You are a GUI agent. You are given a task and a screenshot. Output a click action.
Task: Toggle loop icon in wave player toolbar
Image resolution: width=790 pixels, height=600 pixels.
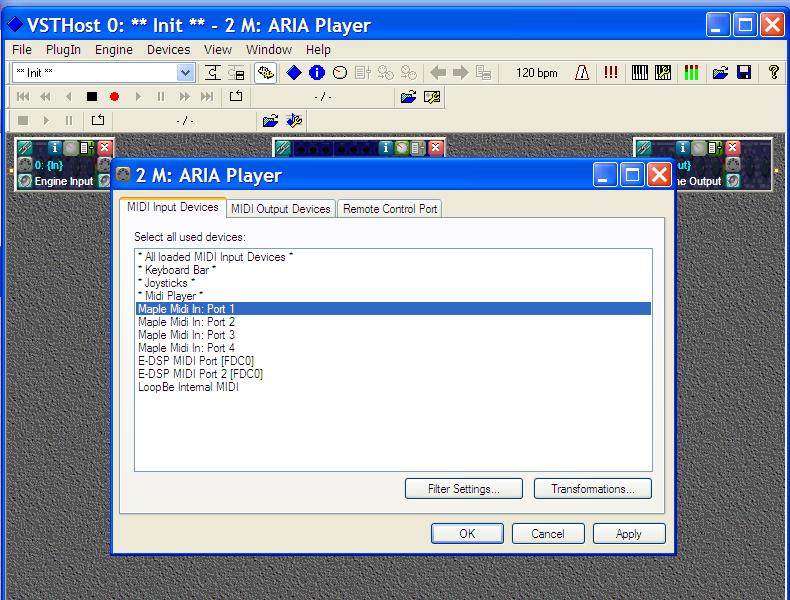pos(98,120)
